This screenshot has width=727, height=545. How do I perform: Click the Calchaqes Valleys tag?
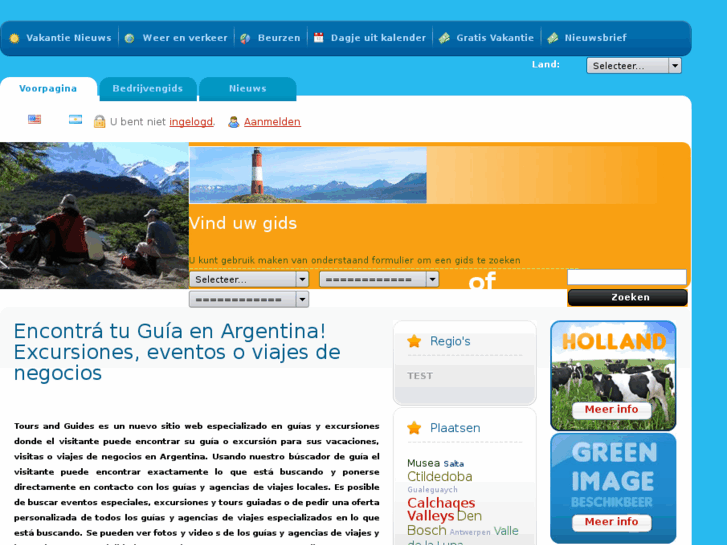pos(441,509)
